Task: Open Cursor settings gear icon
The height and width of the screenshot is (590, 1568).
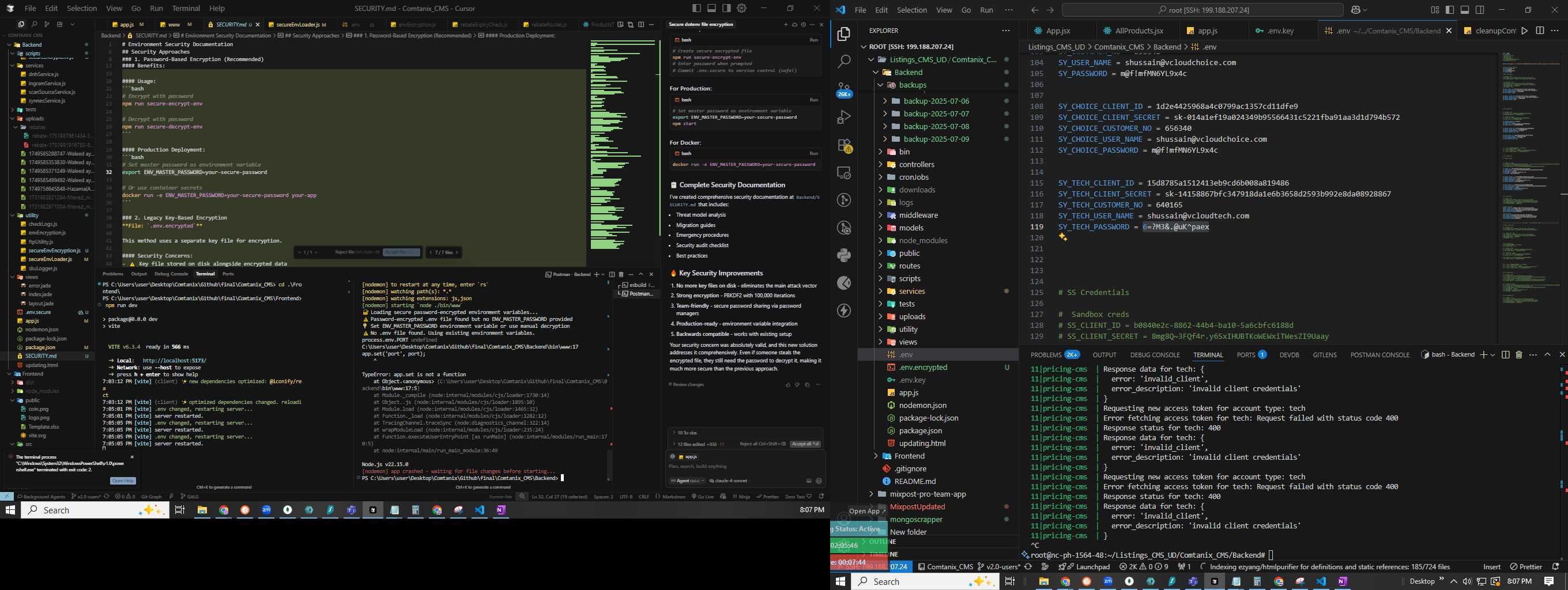Action: pos(741,8)
